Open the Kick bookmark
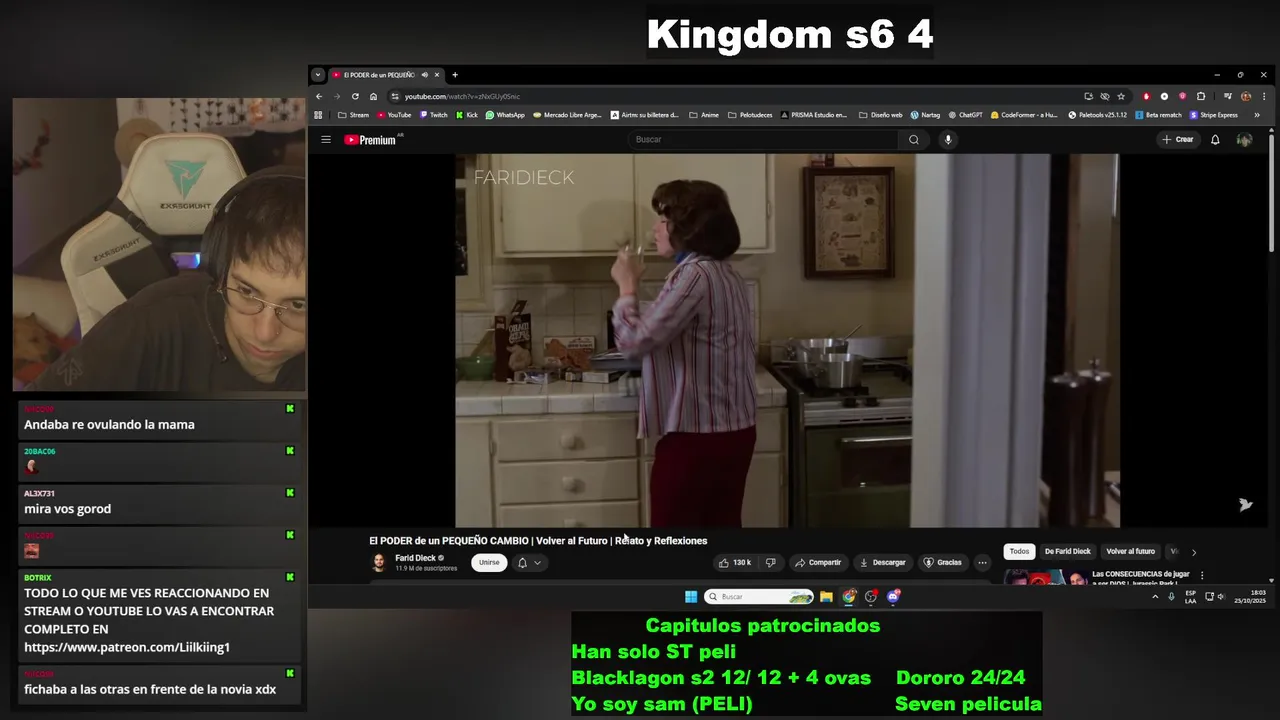 click(467, 115)
